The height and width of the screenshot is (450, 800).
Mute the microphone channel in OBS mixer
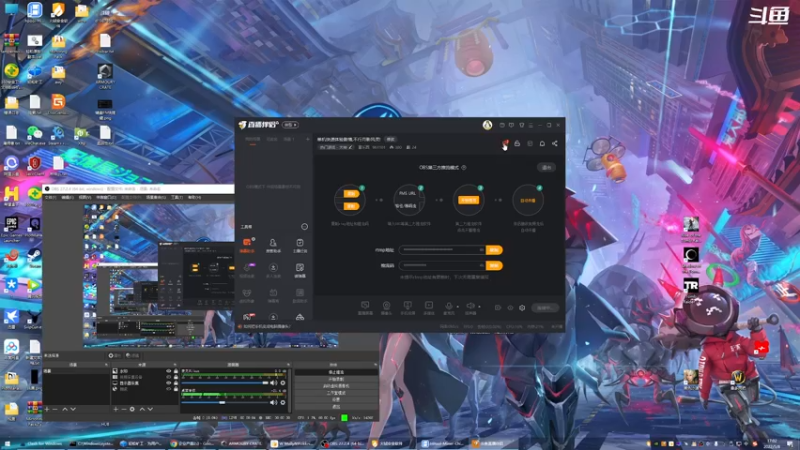273,383
